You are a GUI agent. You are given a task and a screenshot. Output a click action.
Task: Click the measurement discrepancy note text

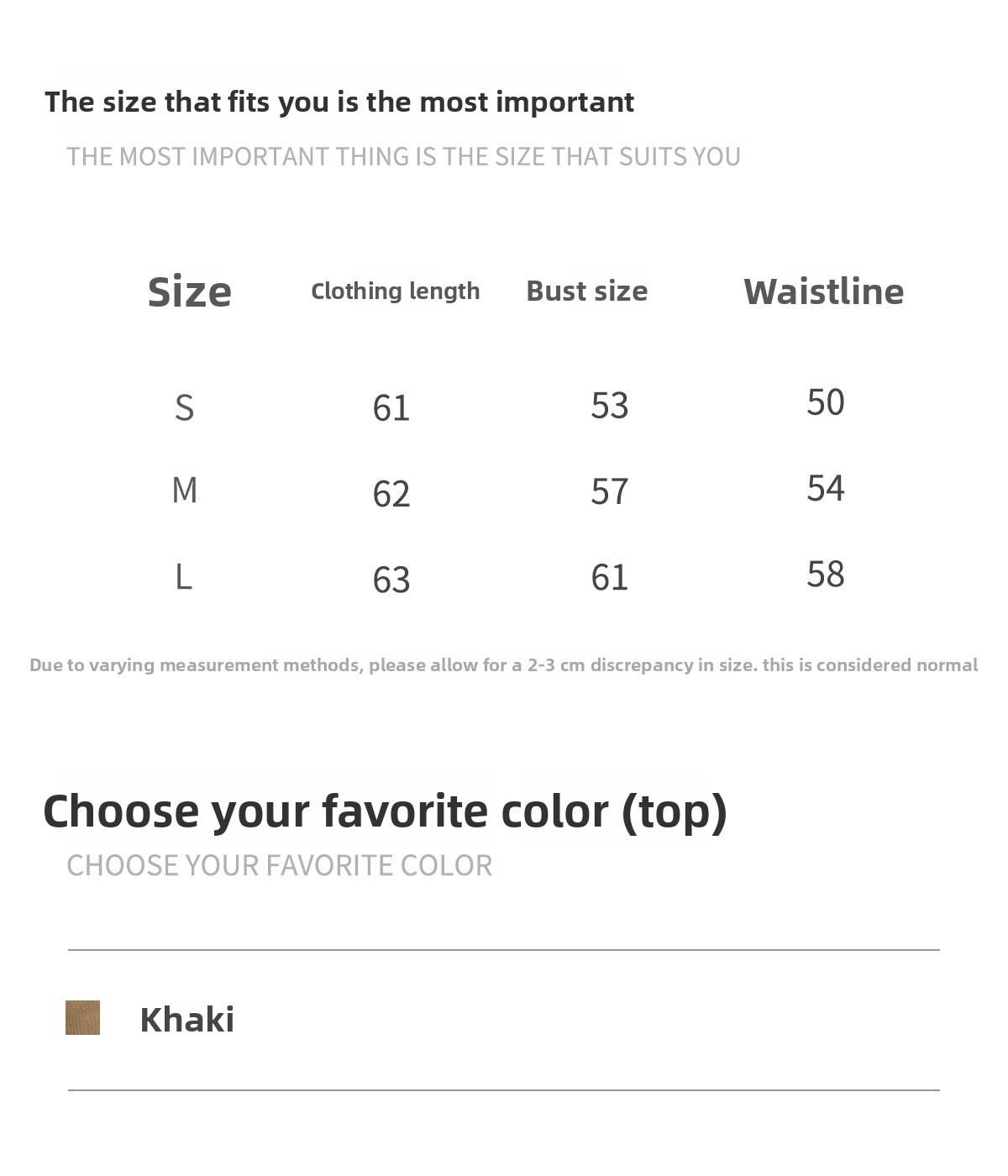(503, 665)
